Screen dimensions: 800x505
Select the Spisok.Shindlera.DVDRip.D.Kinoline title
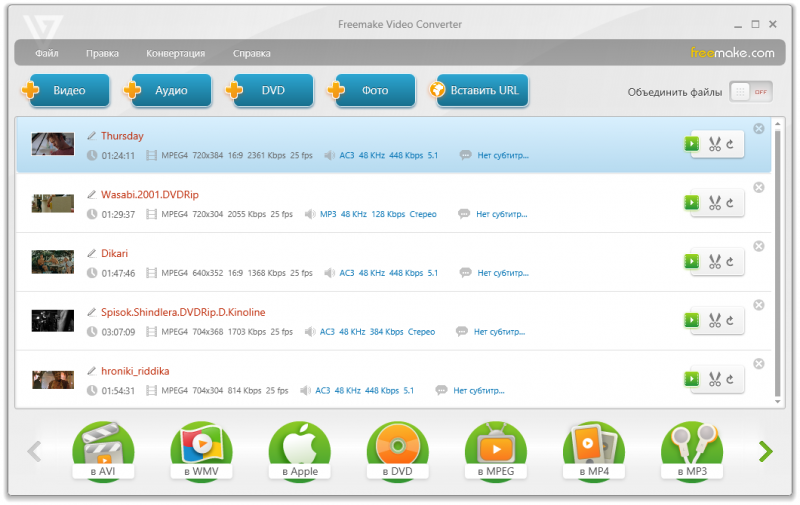[183, 312]
